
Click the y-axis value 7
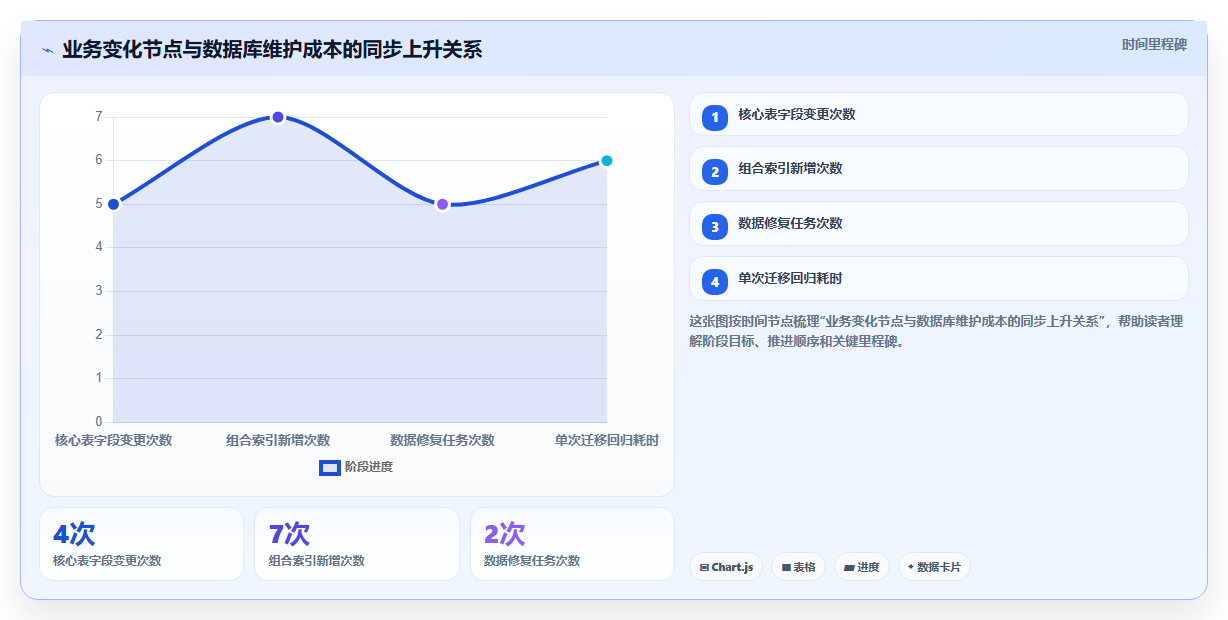click(x=99, y=117)
